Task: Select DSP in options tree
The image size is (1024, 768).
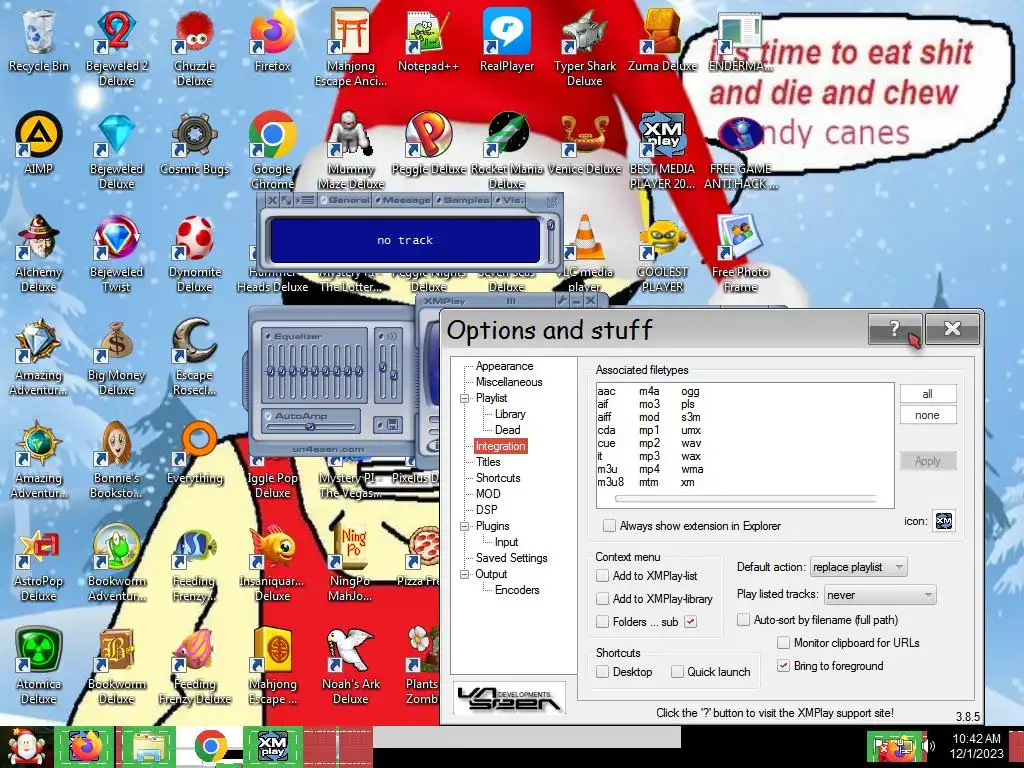Action: pos(487,510)
